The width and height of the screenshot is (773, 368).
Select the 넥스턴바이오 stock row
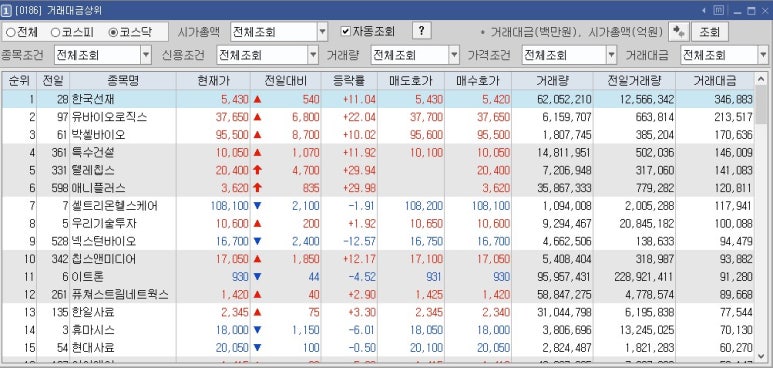(378, 241)
